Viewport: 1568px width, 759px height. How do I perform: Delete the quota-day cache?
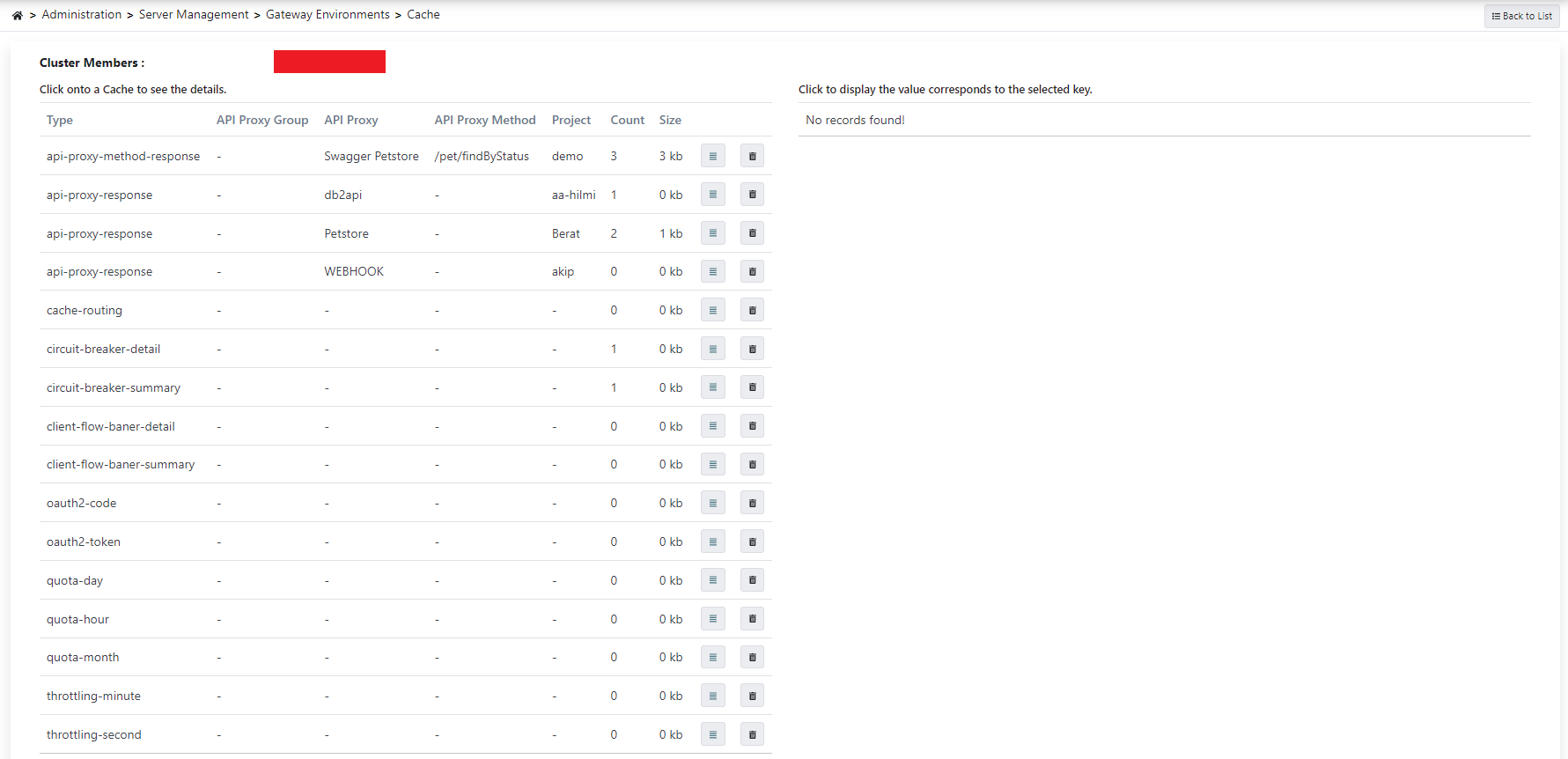[752, 580]
